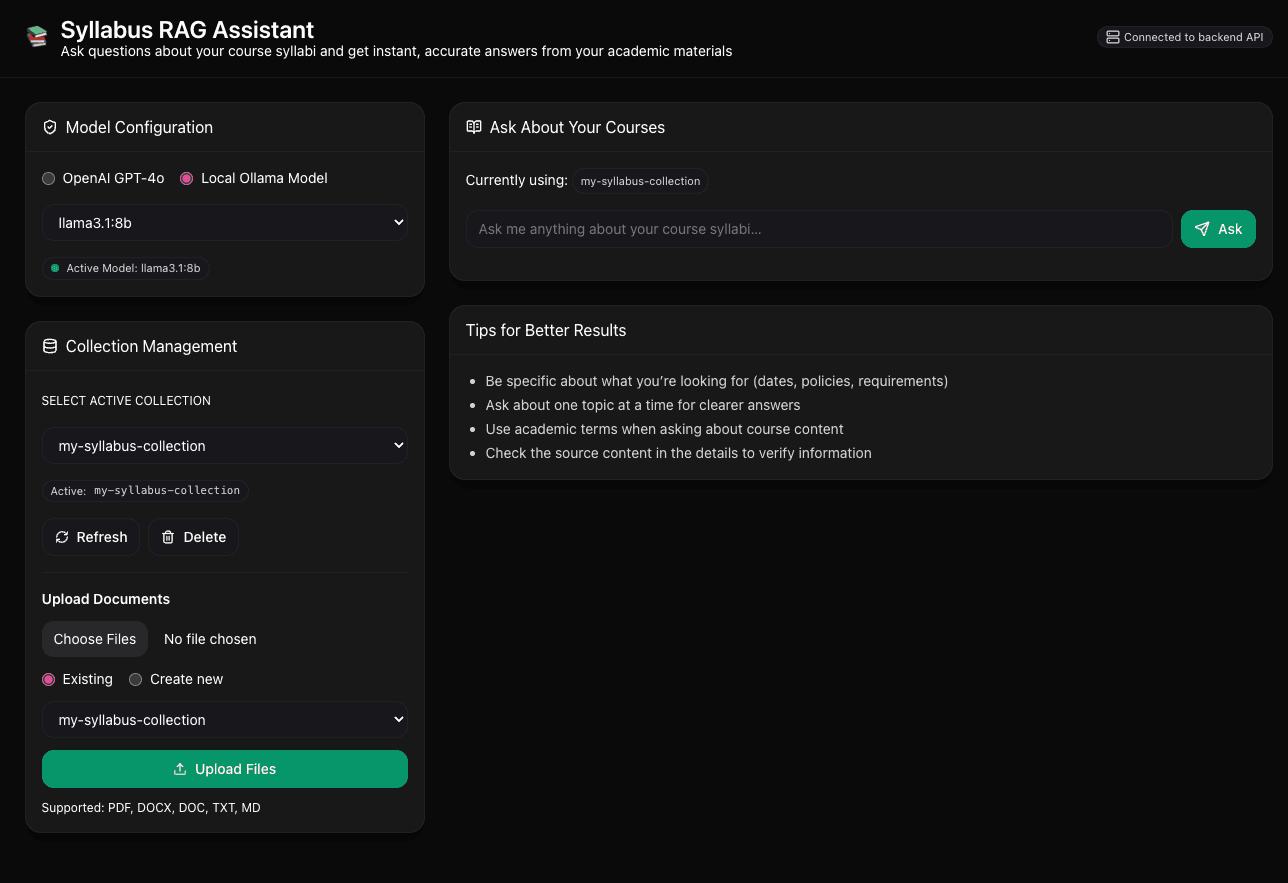Click the books logo icon in header
The width and height of the screenshot is (1288, 883).
pyautogui.click(x=37, y=37)
